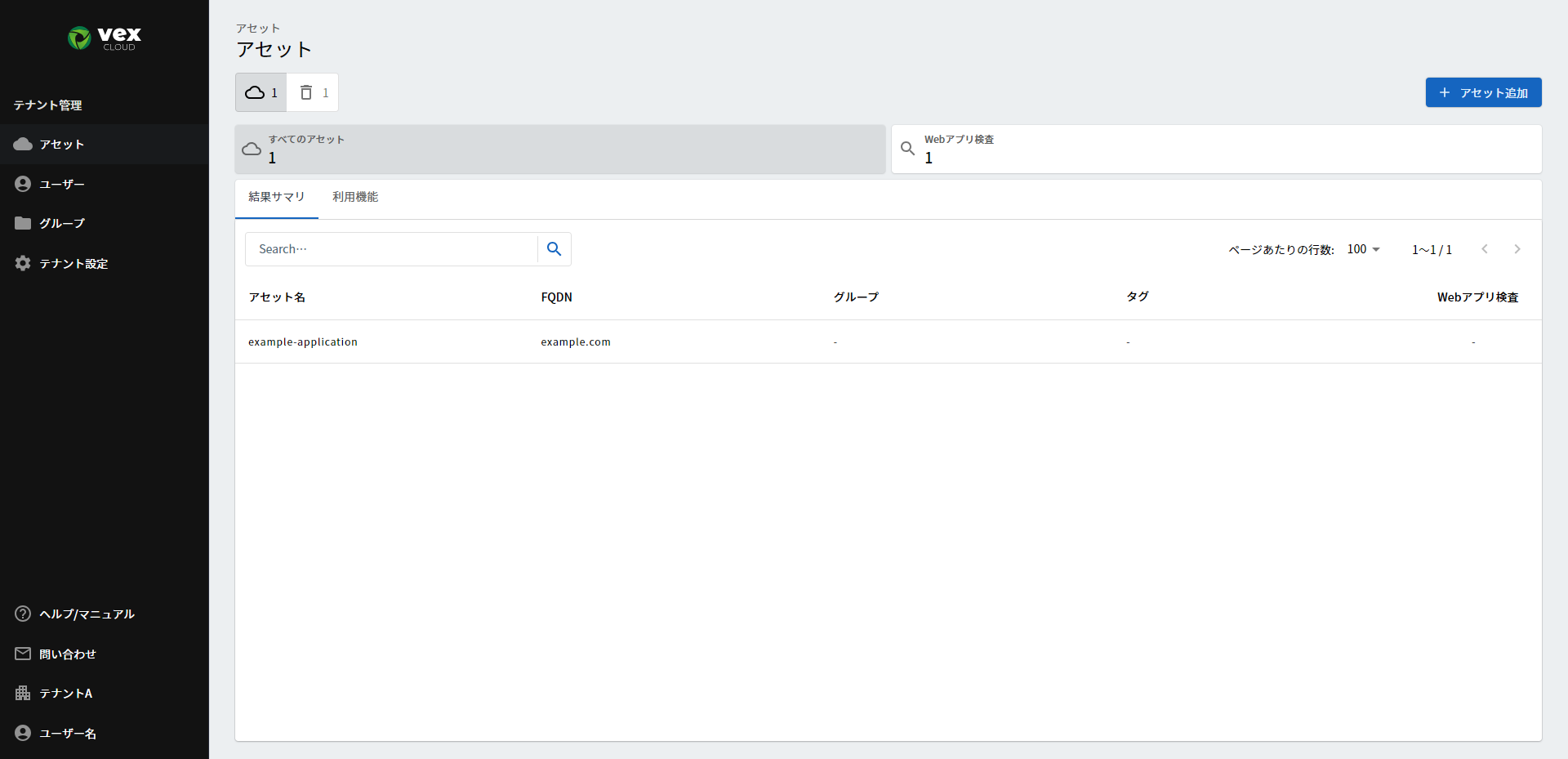
Task: Select the Webアプリ検査 filter card
Action: [x=1217, y=149]
